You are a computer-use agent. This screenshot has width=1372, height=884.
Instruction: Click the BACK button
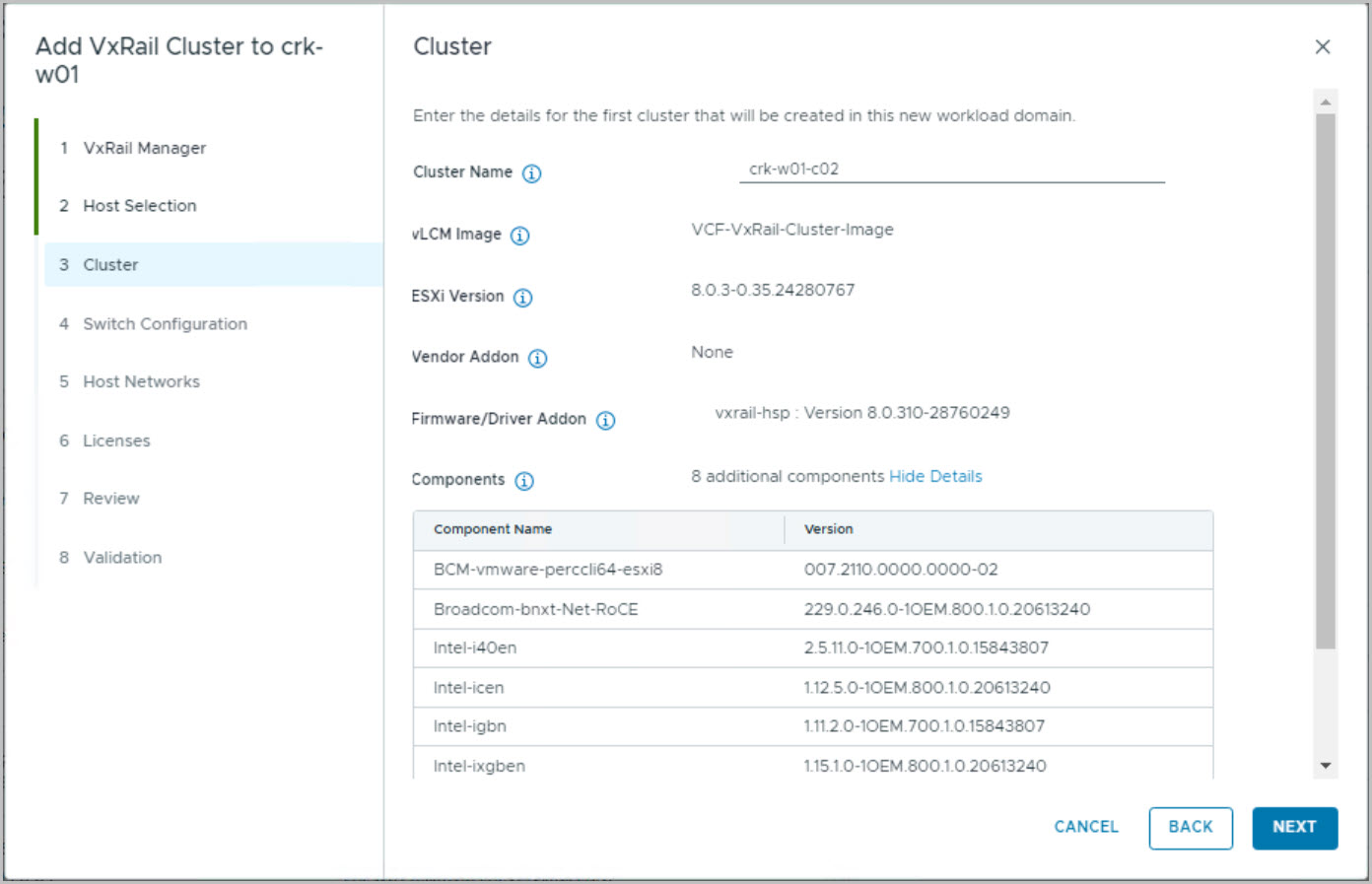tap(1190, 828)
